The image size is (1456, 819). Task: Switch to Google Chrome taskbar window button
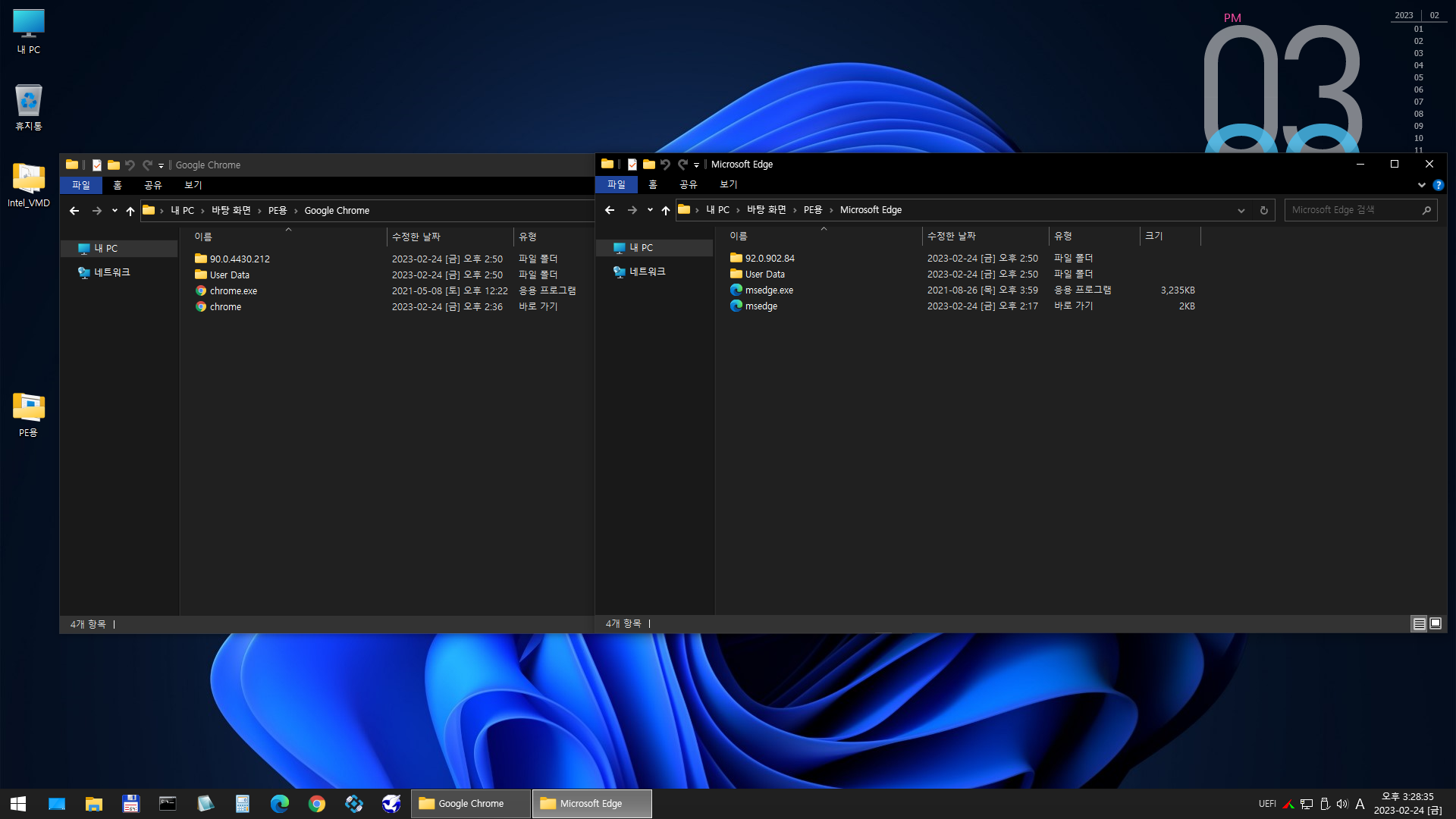tap(471, 804)
